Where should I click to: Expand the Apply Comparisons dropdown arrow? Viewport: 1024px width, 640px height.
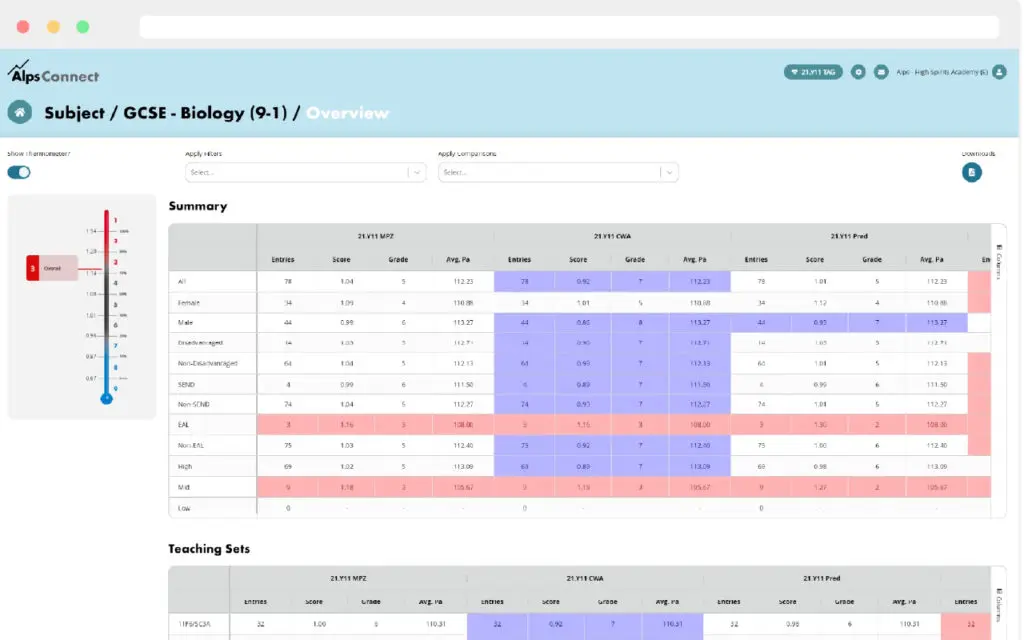point(668,172)
